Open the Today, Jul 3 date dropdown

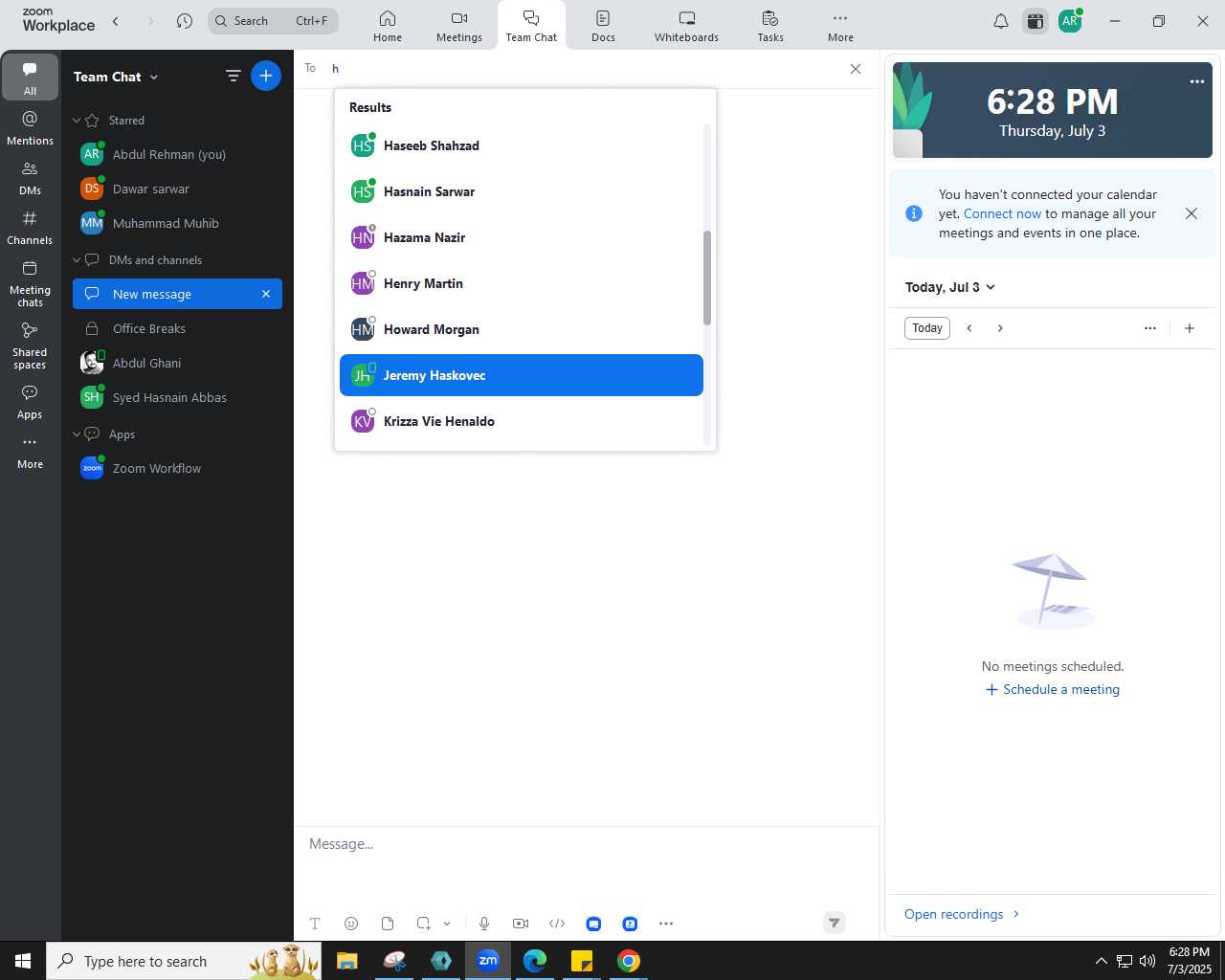point(950,287)
